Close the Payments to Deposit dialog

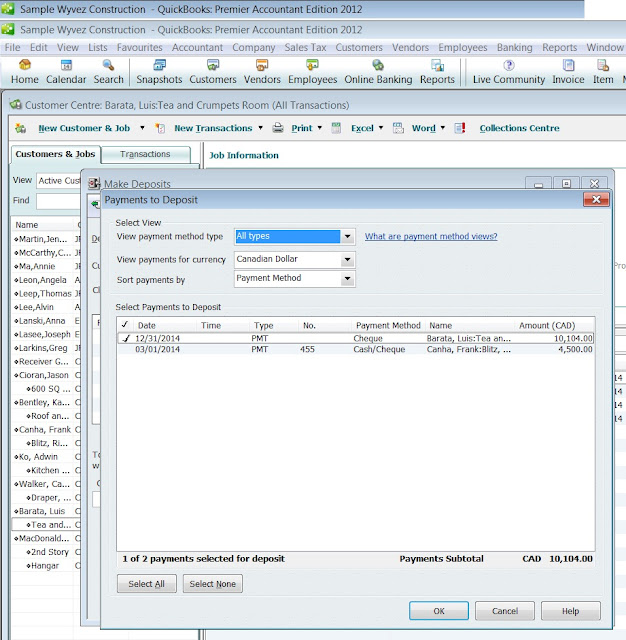click(596, 200)
